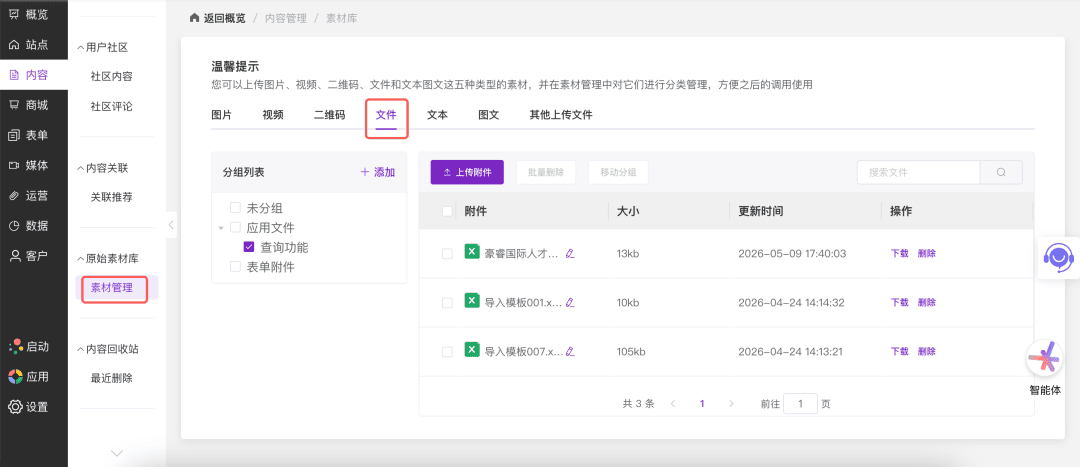This screenshot has height=467, width=1080.
Task: Click 下载 for the 豪睿国际人才 file
Action: 900,253
